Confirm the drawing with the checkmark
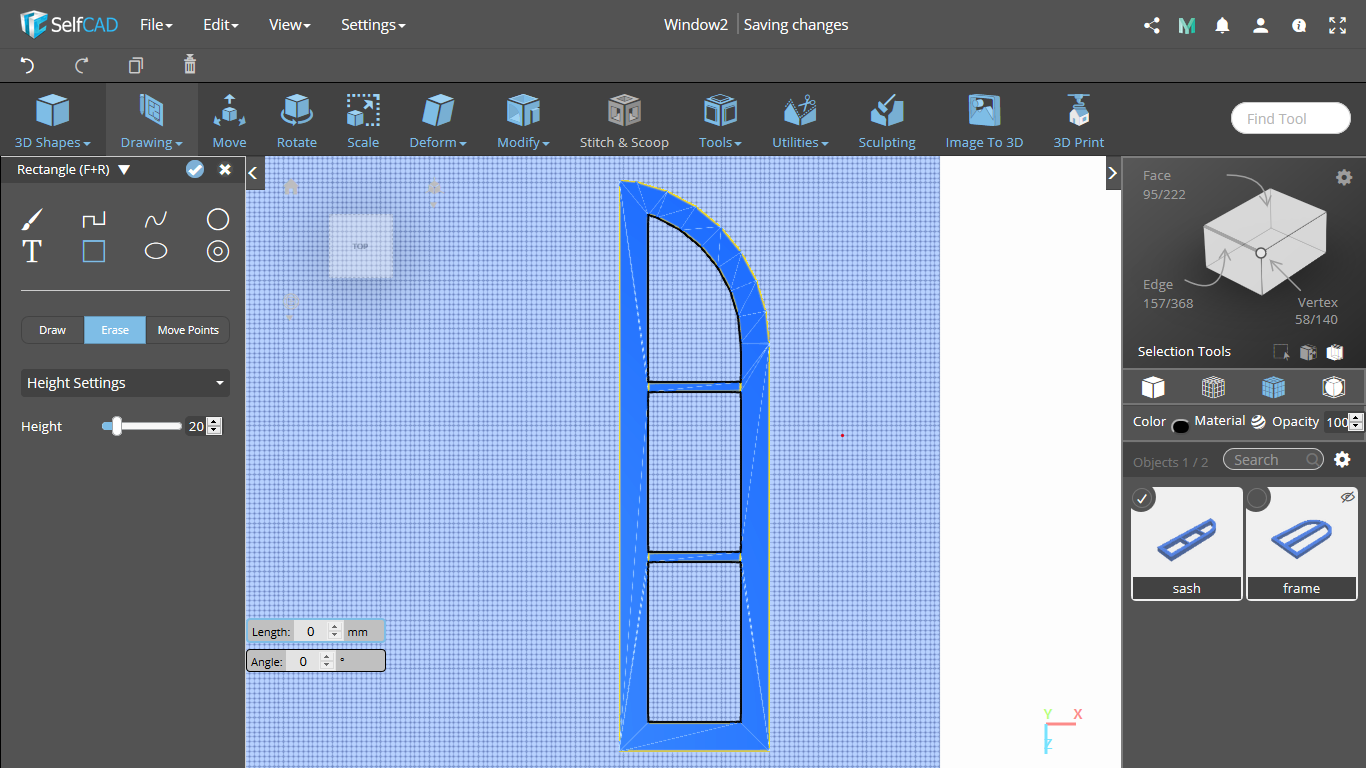The height and width of the screenshot is (768, 1366). point(195,169)
